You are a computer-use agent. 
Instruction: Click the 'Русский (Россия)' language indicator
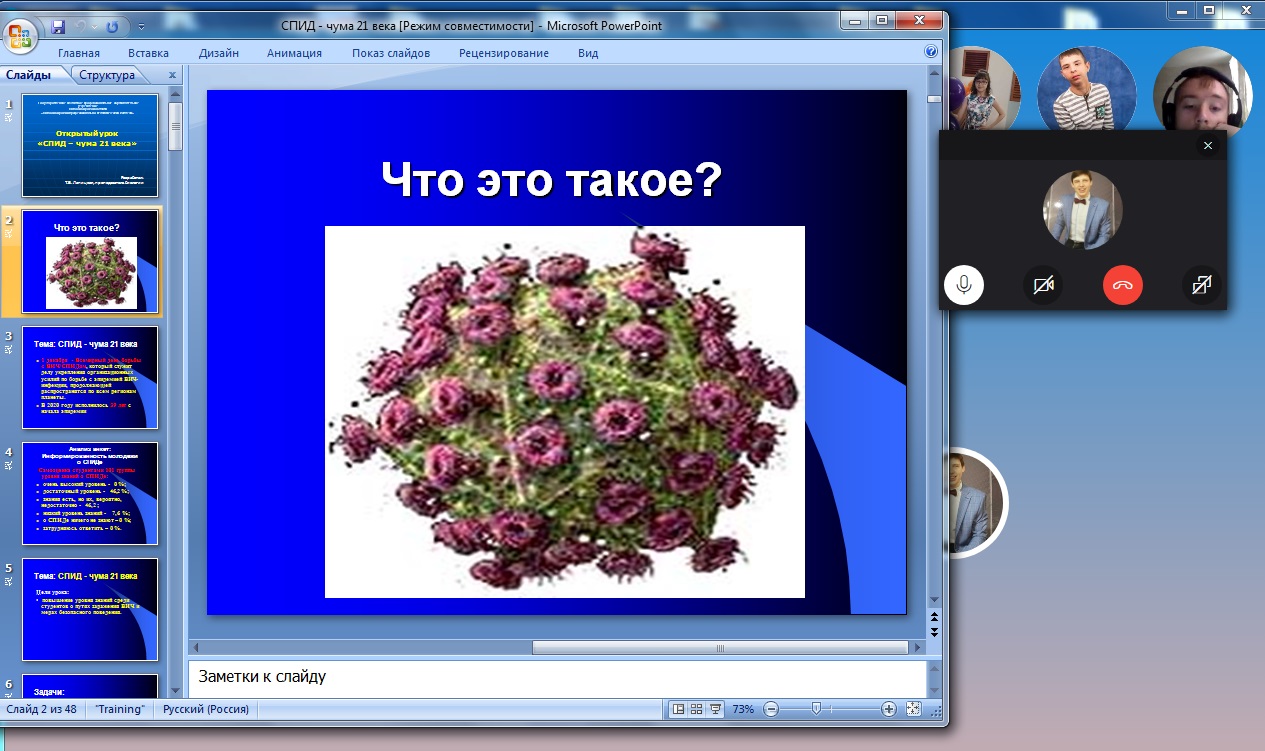pyautogui.click(x=204, y=709)
